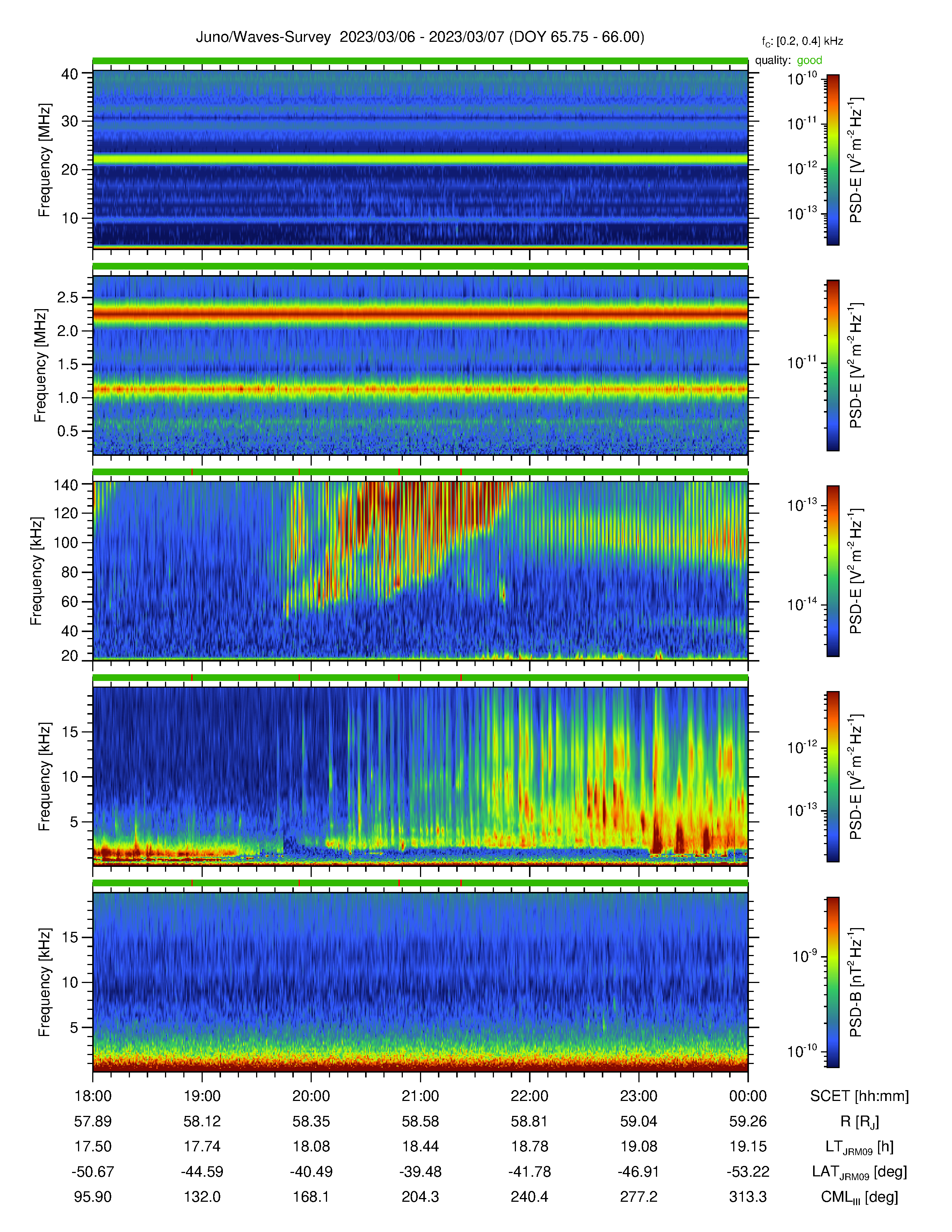
Task: Click the first red marker on third panel quality bar
Action: tap(192, 472)
